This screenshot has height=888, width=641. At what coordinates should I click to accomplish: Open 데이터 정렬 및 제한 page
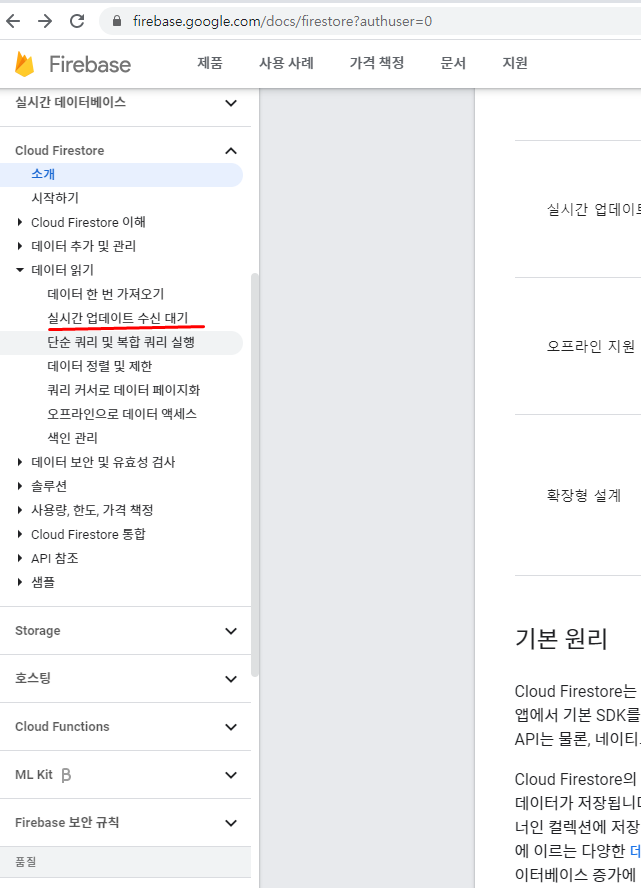(x=100, y=366)
